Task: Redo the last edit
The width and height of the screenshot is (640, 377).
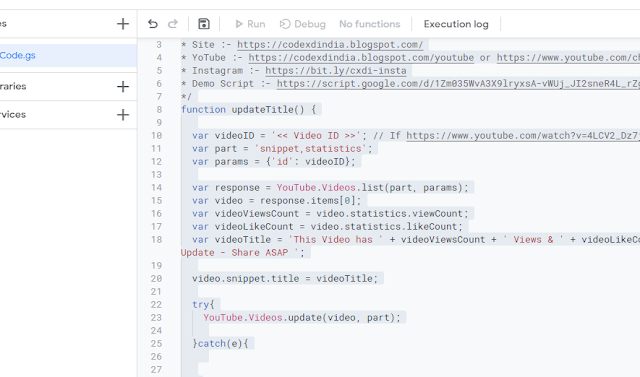Action: tap(173, 24)
